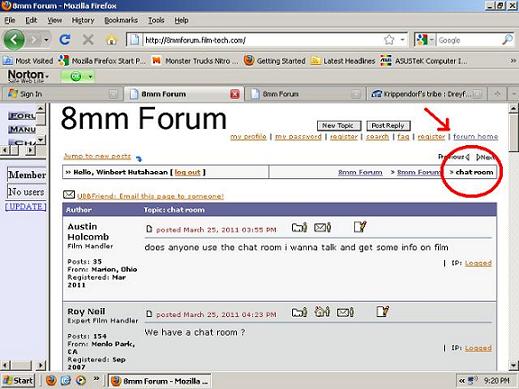
Task: Show more bookmarks toolbar items chevron
Action: point(513,61)
